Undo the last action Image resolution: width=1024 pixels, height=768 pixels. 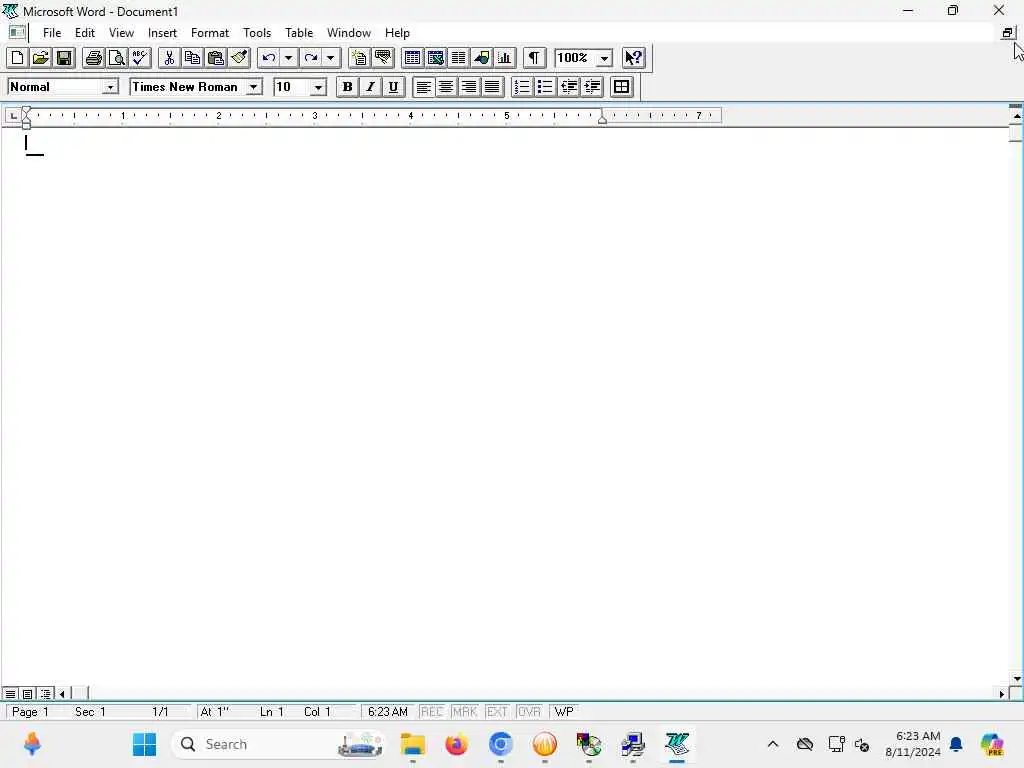click(x=268, y=58)
